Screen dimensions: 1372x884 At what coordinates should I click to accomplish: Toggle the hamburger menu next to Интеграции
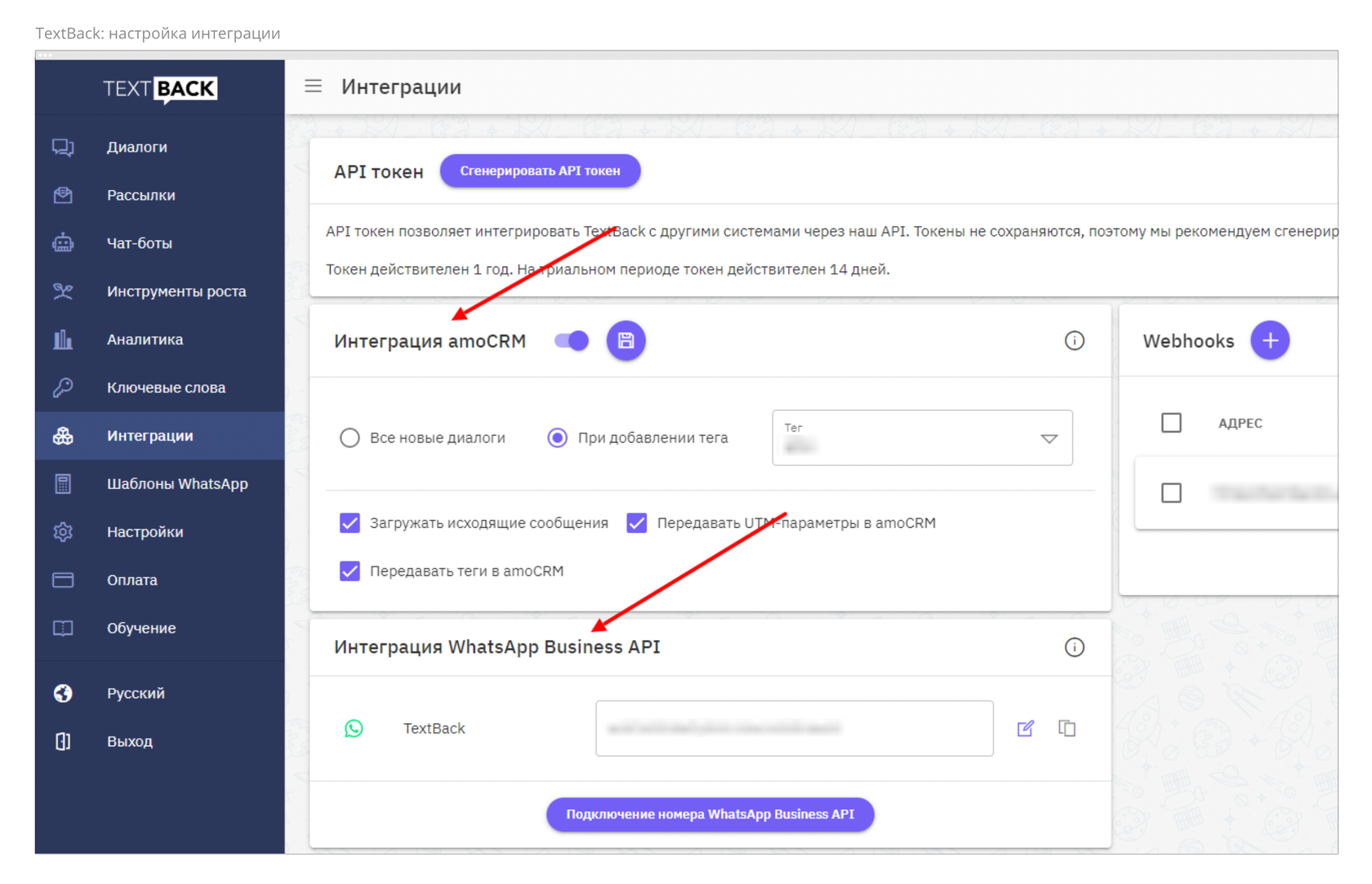pyautogui.click(x=313, y=86)
